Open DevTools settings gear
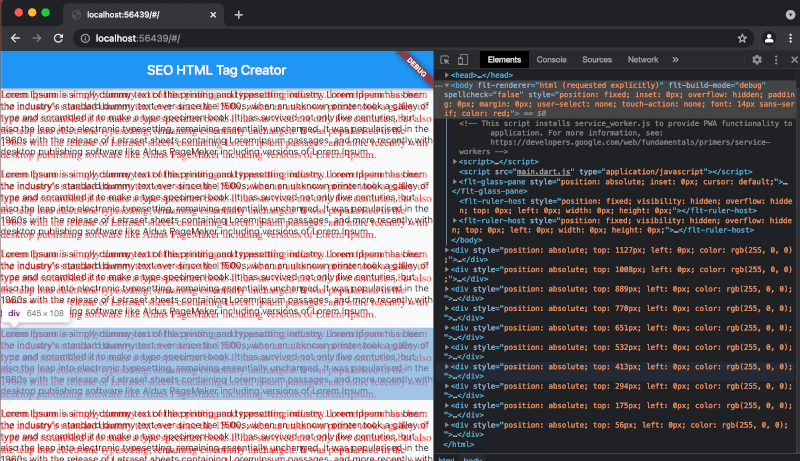 coord(757,60)
